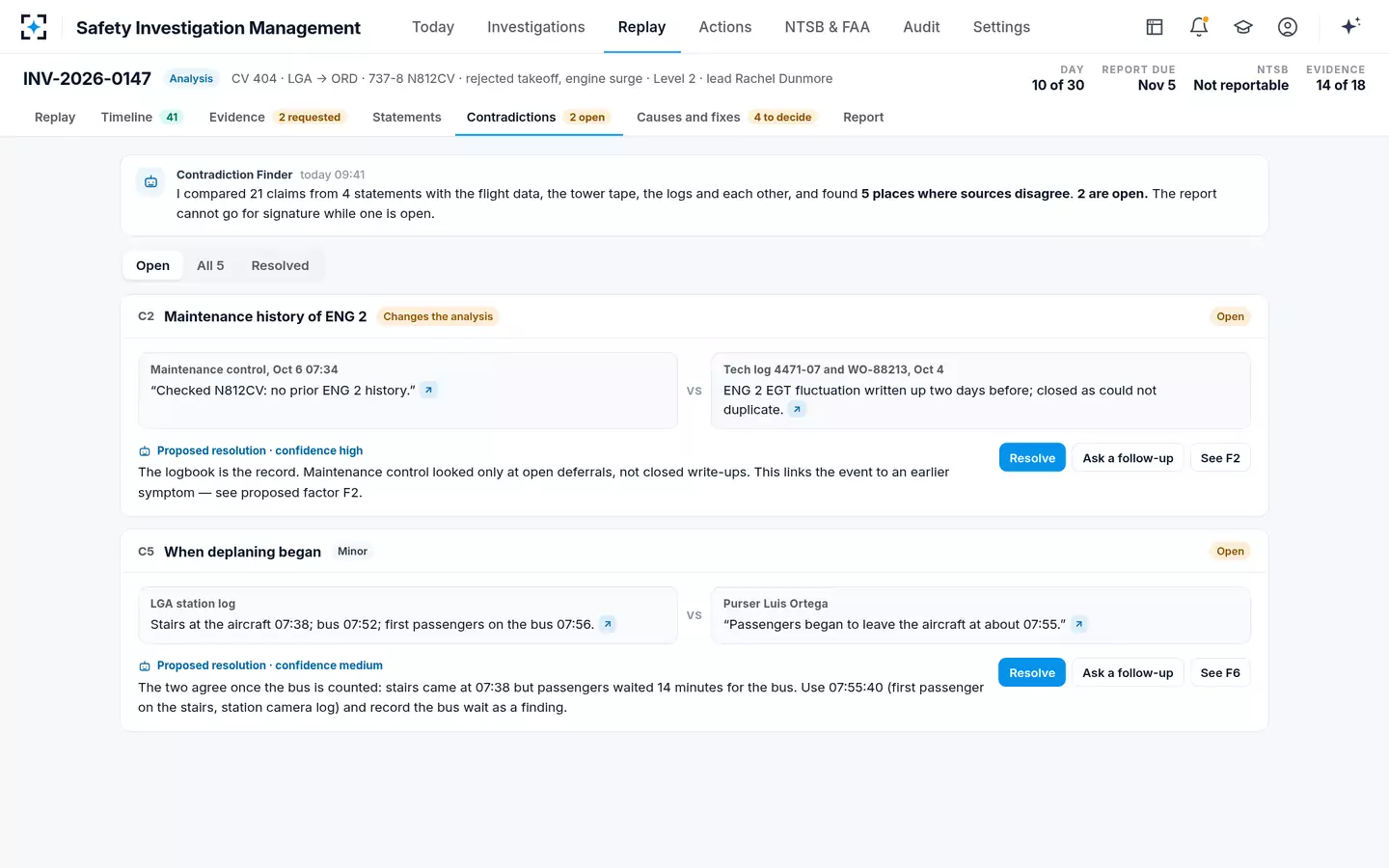Viewport: 1389px width, 868px height.
Task: Show only Open contradictions filter
Action: (x=152, y=265)
